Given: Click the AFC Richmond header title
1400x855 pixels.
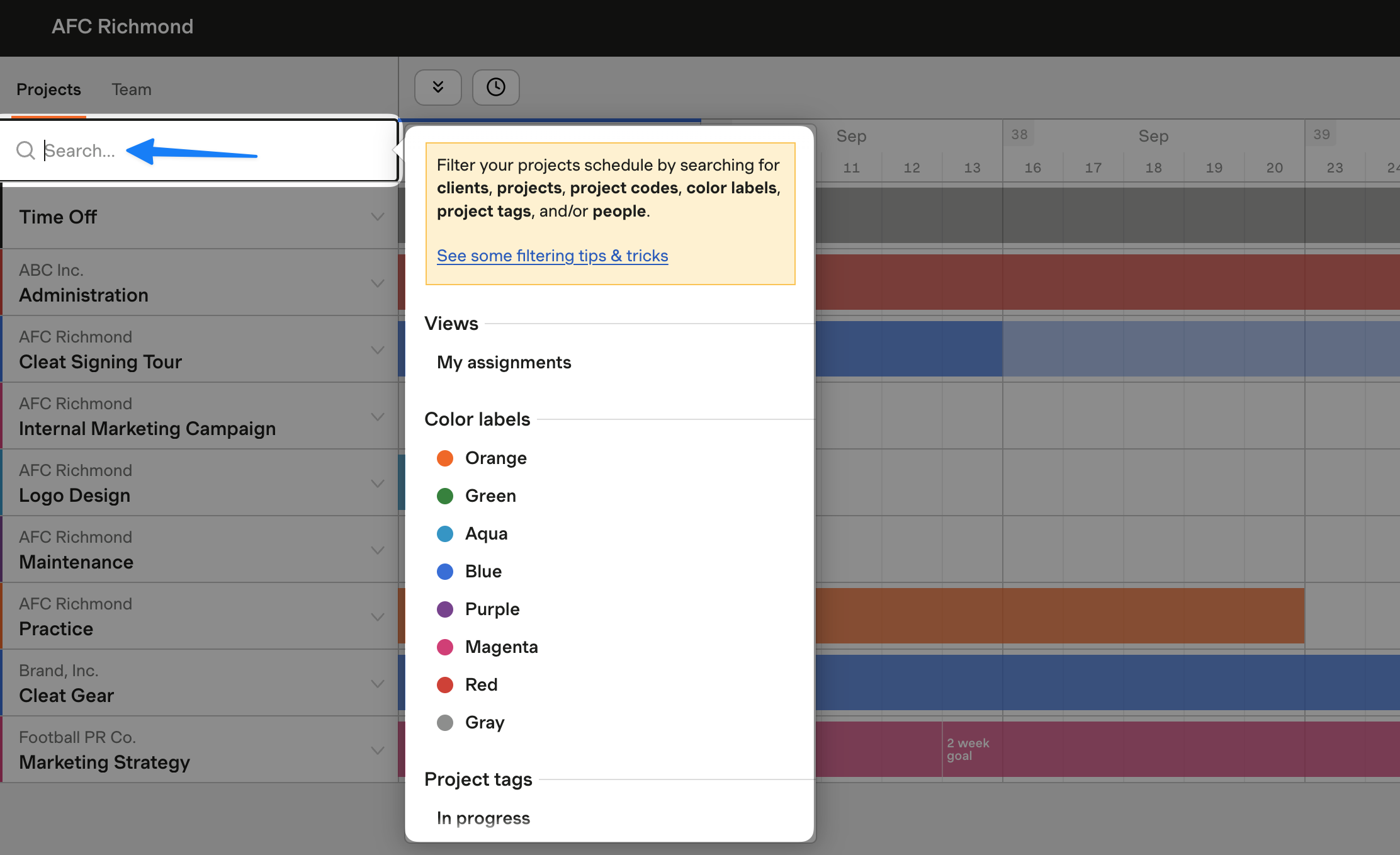Looking at the screenshot, I should point(122,26).
